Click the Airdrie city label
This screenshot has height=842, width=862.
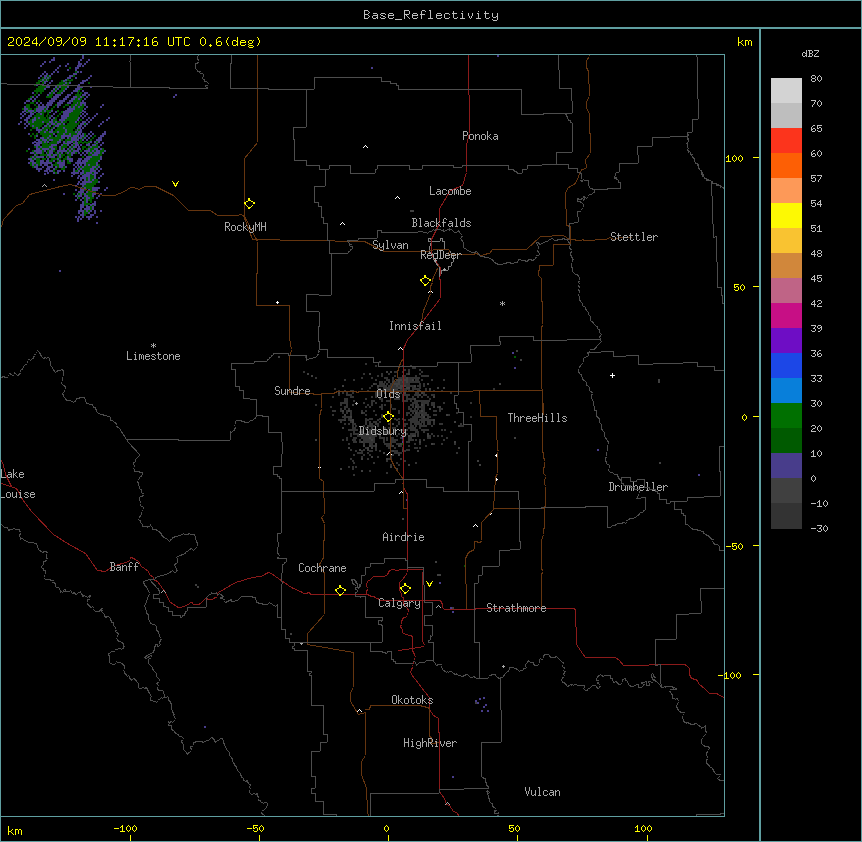[x=403, y=537]
